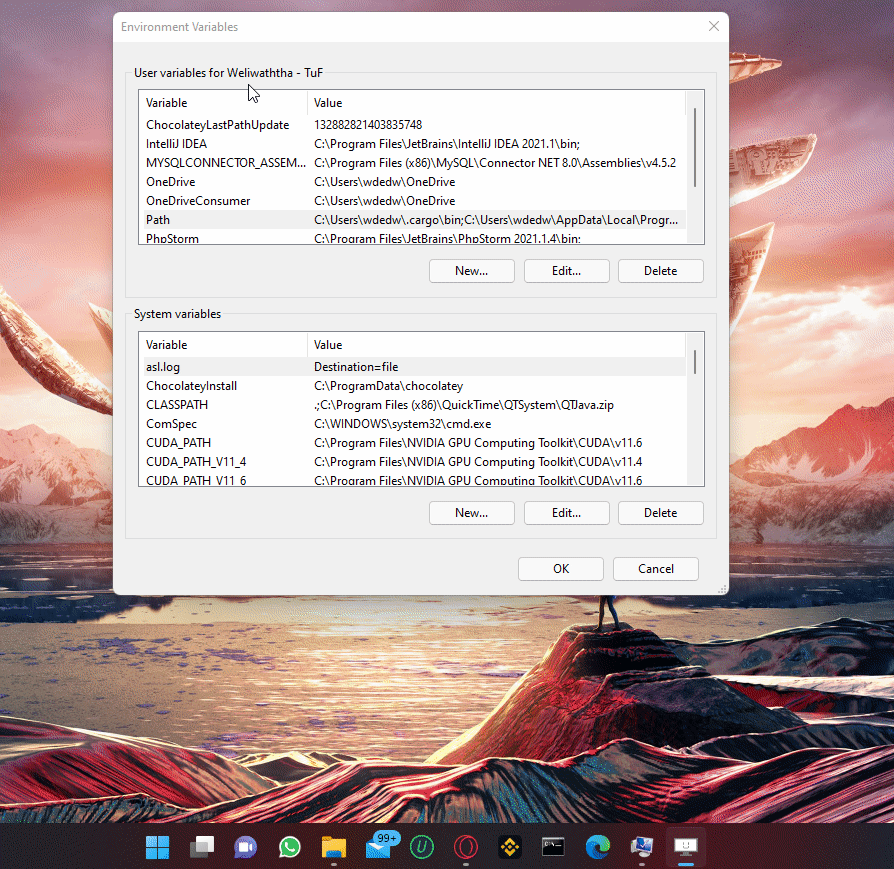Screen dimensions: 894x869
Task: Confirm the dialog with OK
Action: (x=561, y=568)
